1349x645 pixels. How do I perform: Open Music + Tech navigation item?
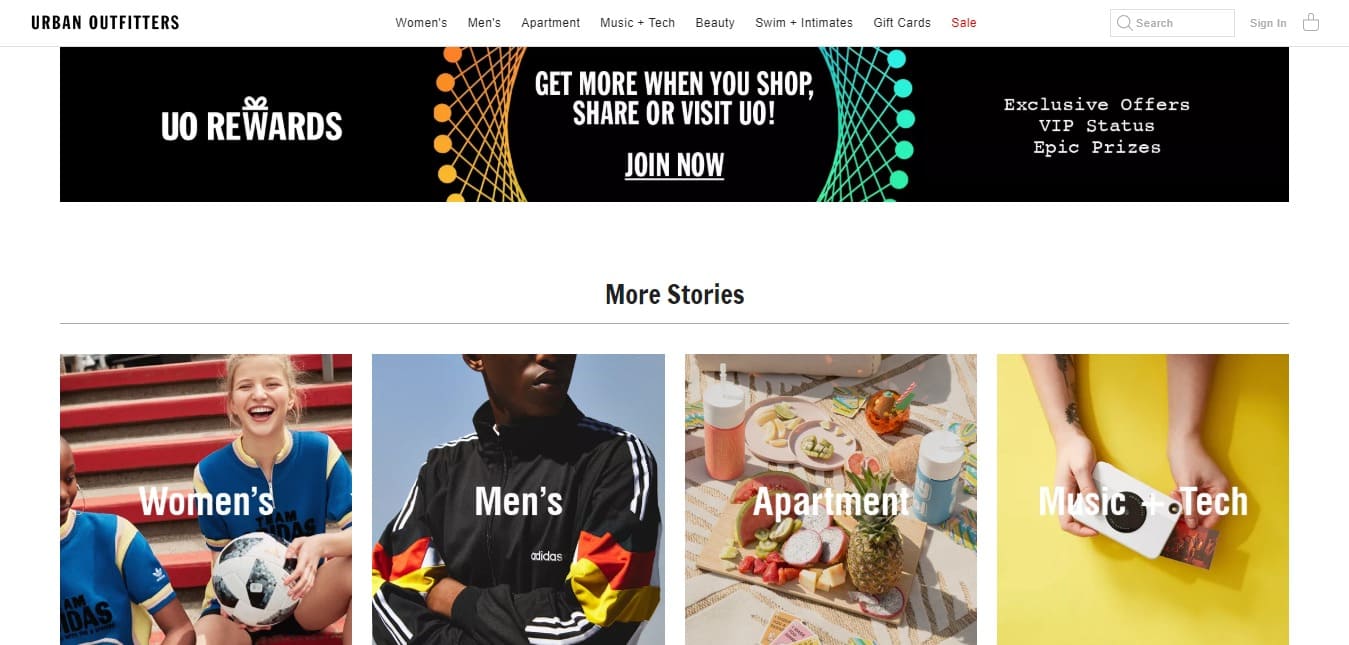[x=637, y=22]
